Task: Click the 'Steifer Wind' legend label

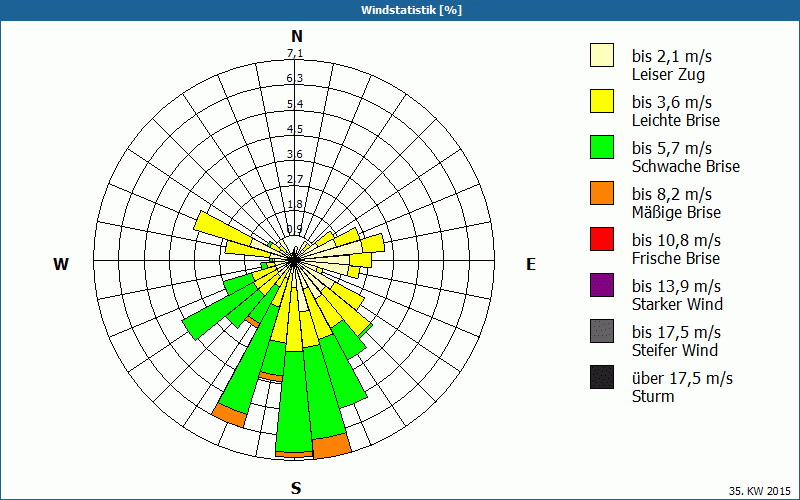Action: 674,350
